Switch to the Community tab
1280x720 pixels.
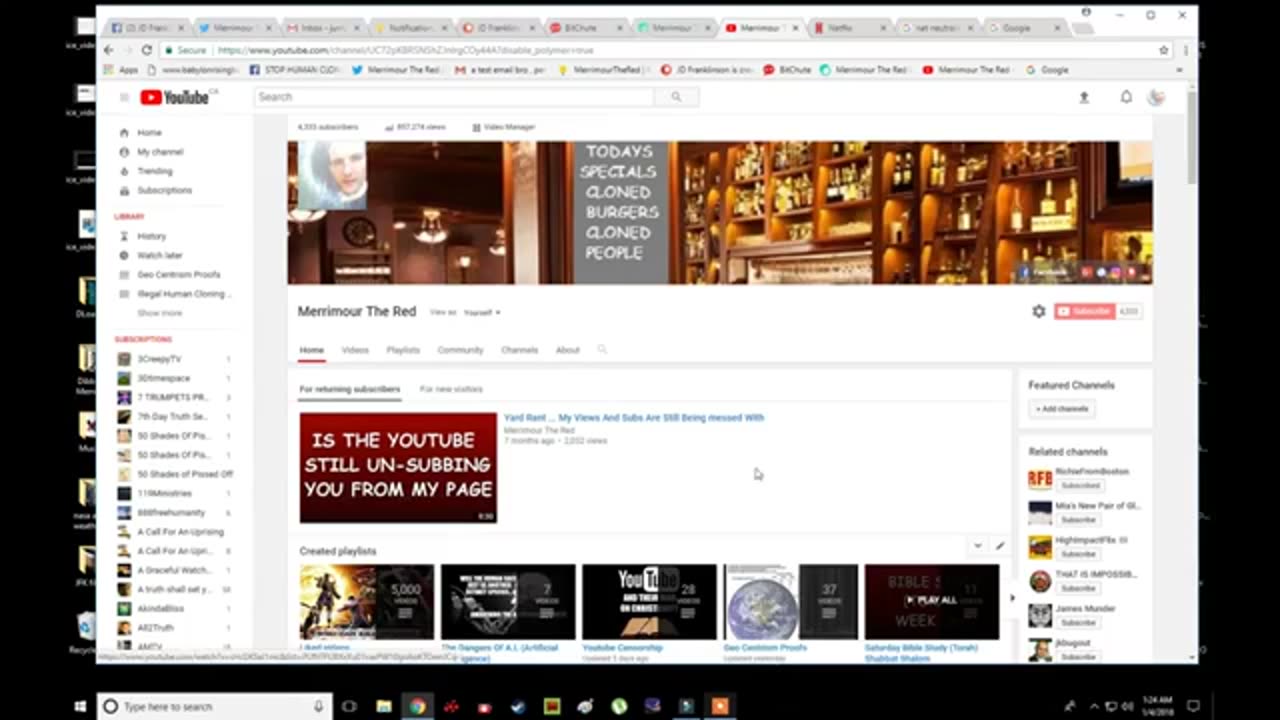460,350
